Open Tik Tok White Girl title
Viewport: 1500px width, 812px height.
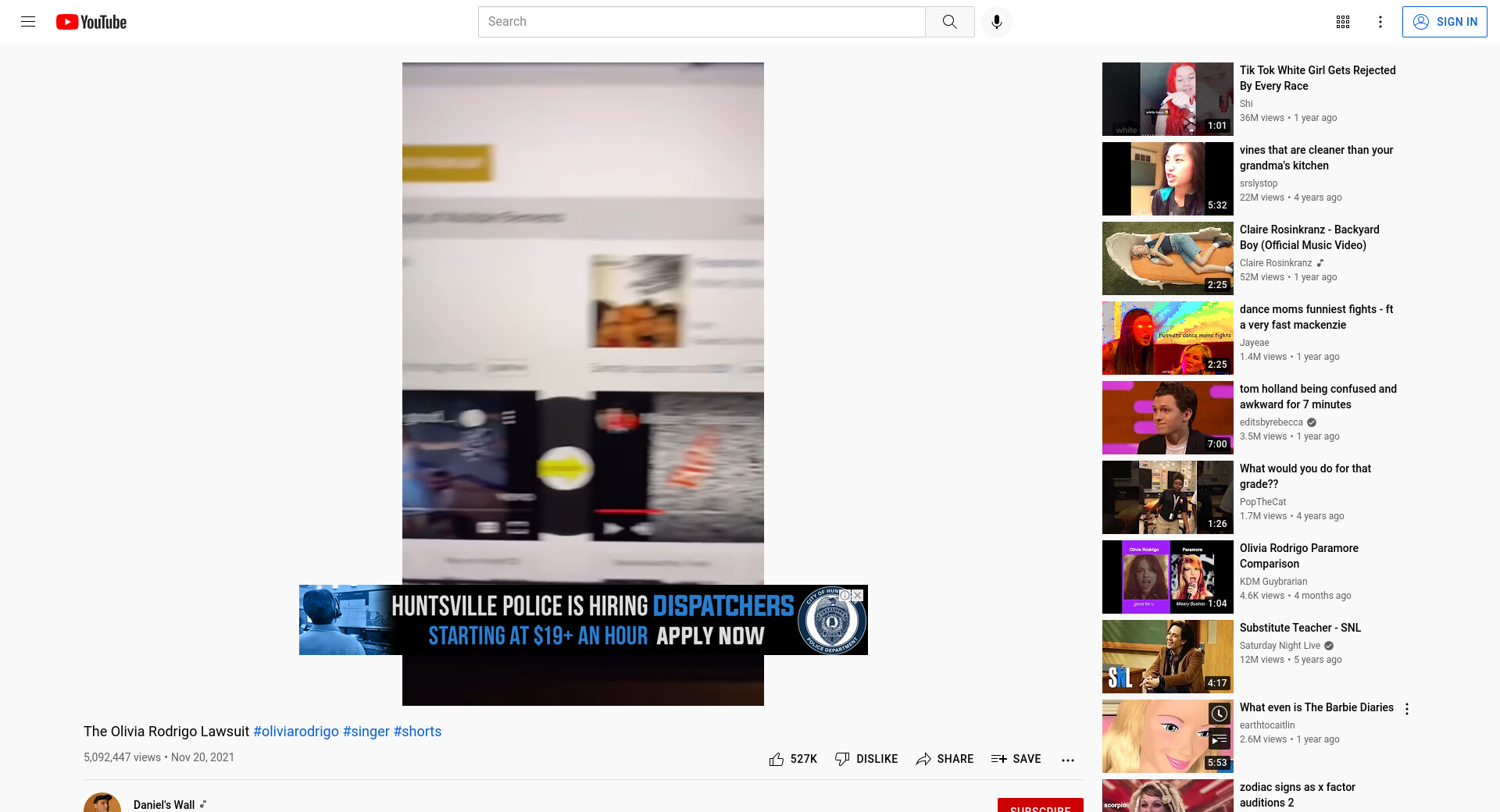coord(1317,78)
